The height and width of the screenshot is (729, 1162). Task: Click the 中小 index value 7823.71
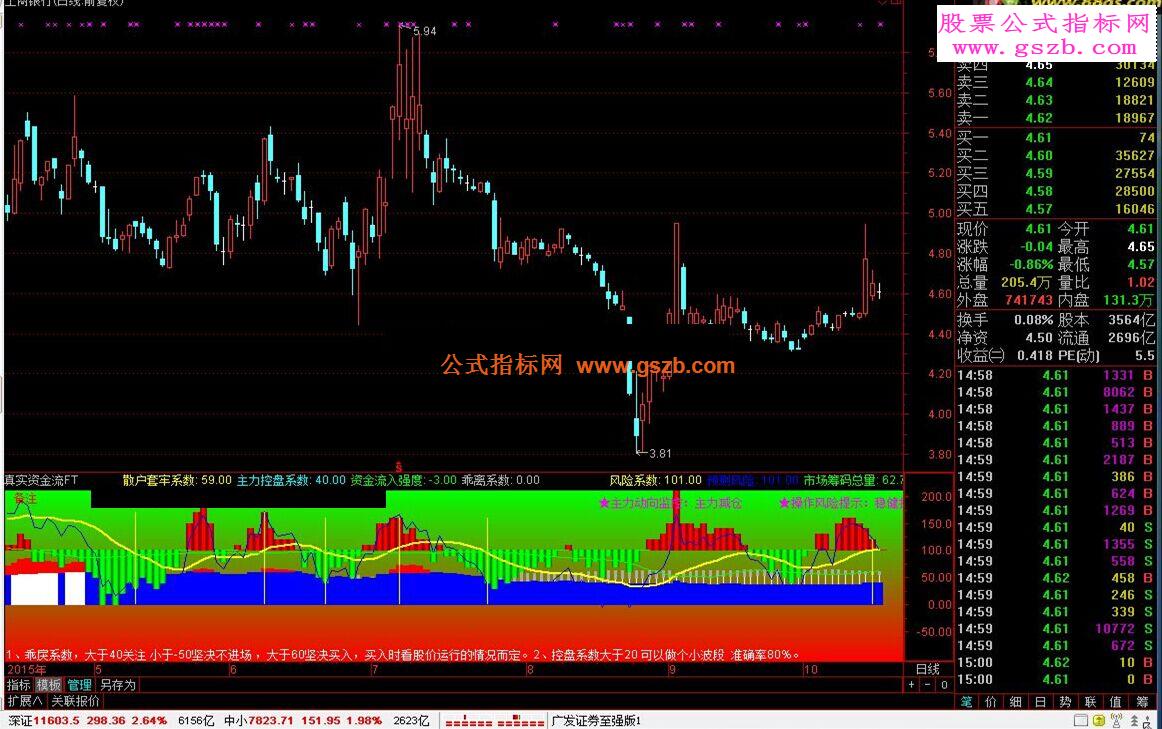point(271,720)
